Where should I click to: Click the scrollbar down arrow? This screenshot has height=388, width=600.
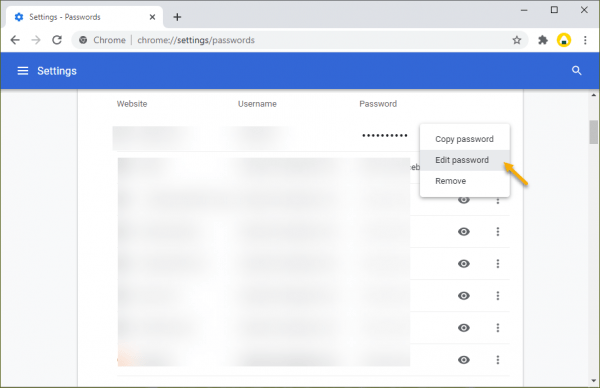coord(593,381)
